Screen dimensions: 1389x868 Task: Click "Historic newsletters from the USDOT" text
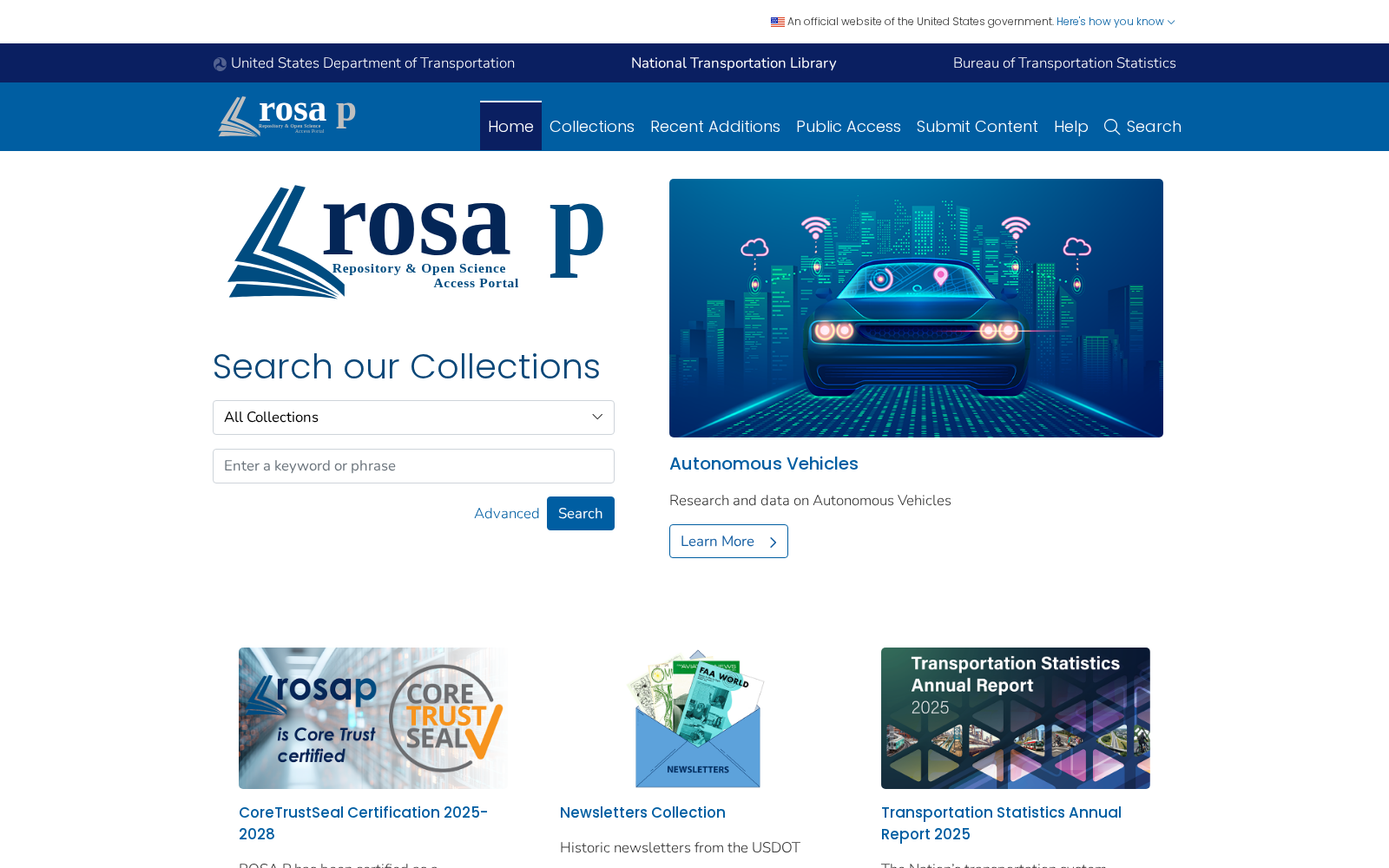click(x=680, y=848)
